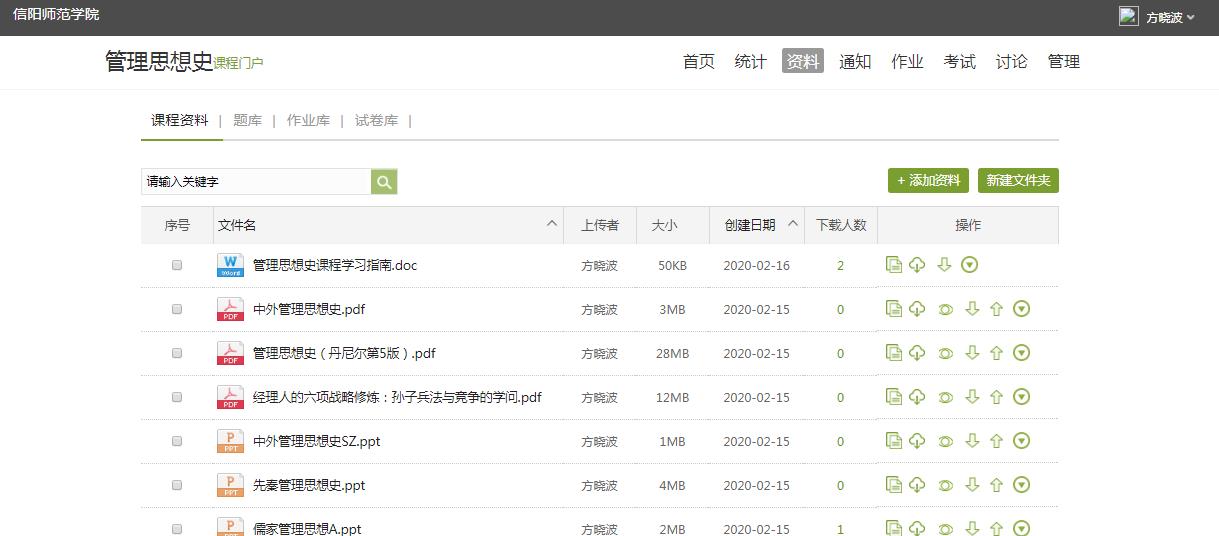Select checkbox for 管理思想史（丹尼尔第5版）.pdf
The width and height of the screenshot is (1219, 536).
(177, 353)
